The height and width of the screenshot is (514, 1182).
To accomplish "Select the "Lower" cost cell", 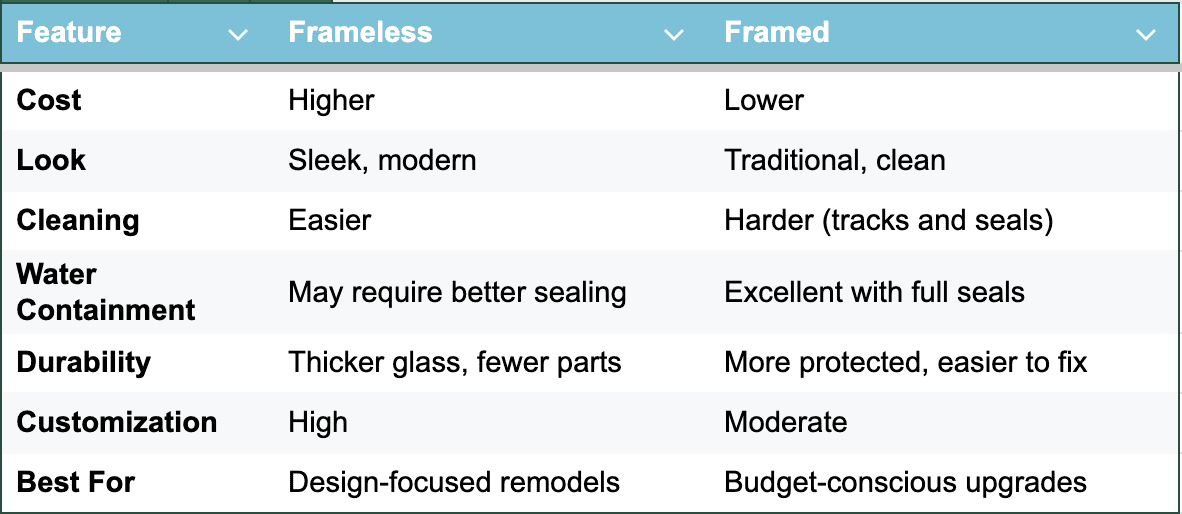I will tap(764, 100).
